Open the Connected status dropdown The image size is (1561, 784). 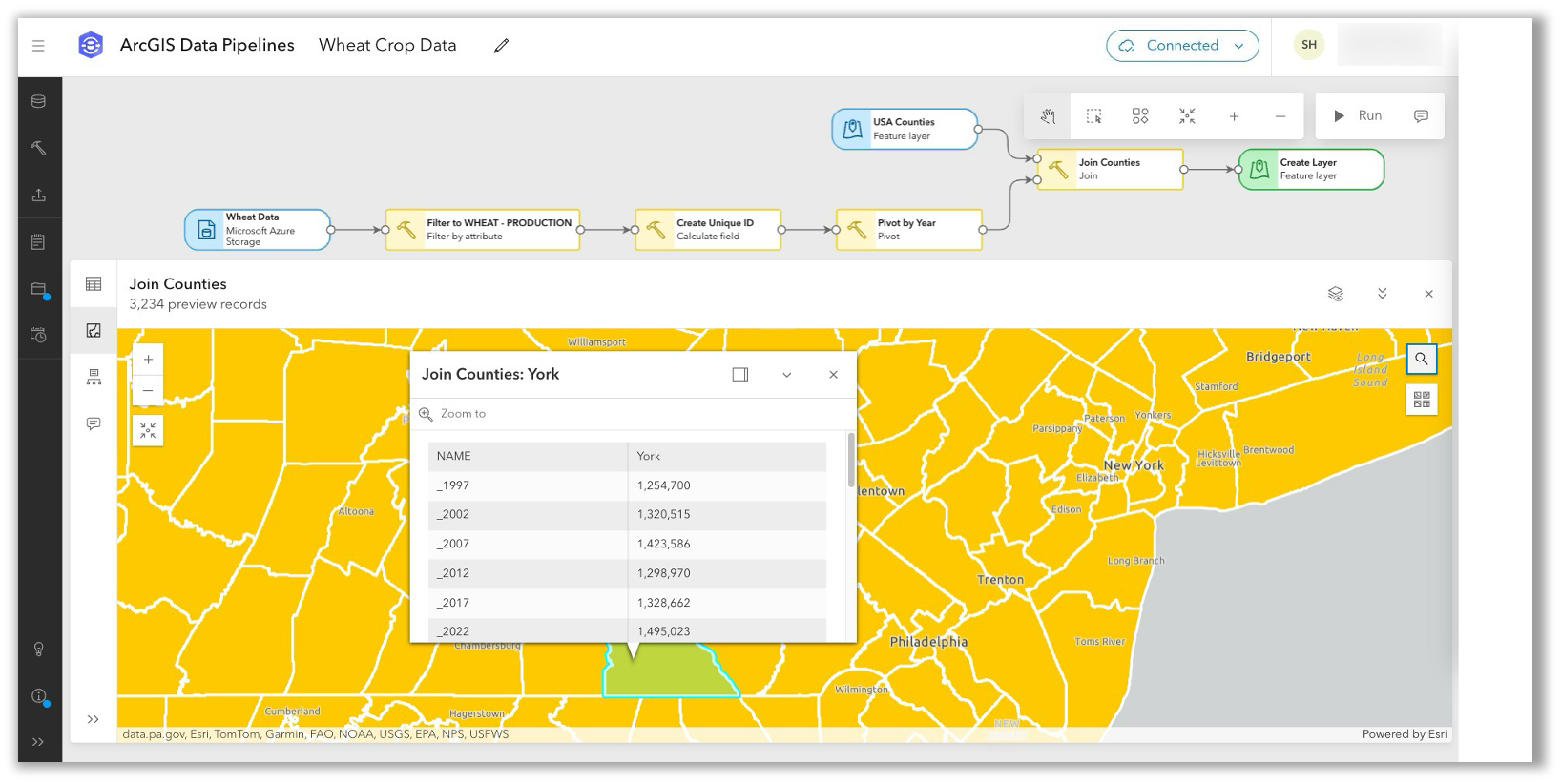click(1182, 45)
